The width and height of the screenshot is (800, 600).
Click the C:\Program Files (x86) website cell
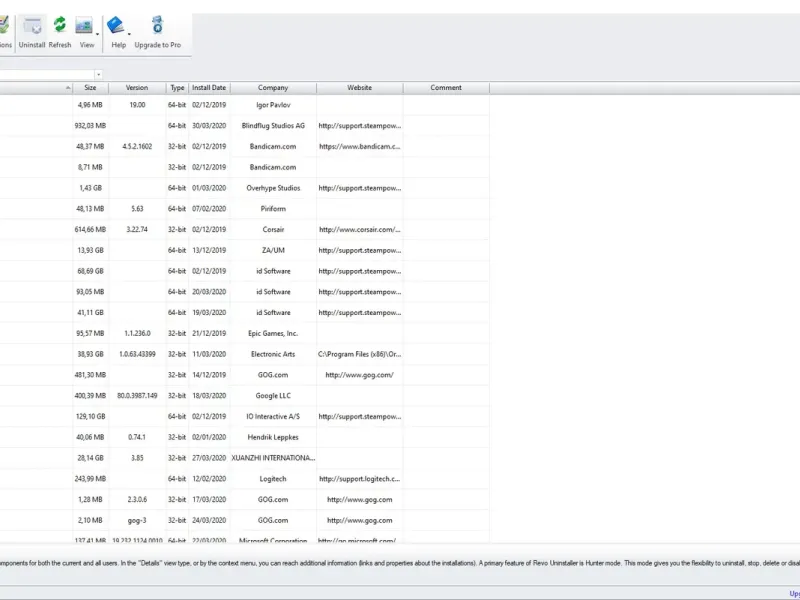tap(360, 354)
